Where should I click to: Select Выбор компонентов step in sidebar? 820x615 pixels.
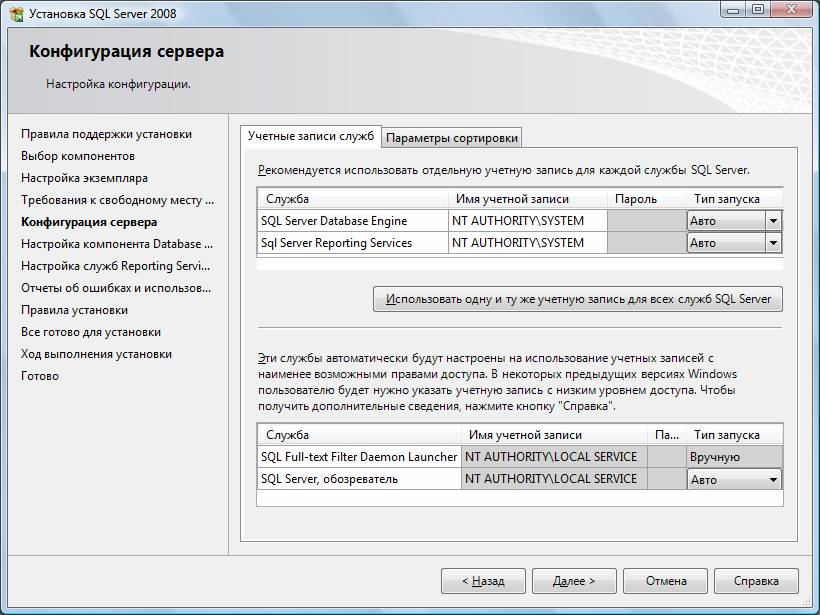[78, 156]
